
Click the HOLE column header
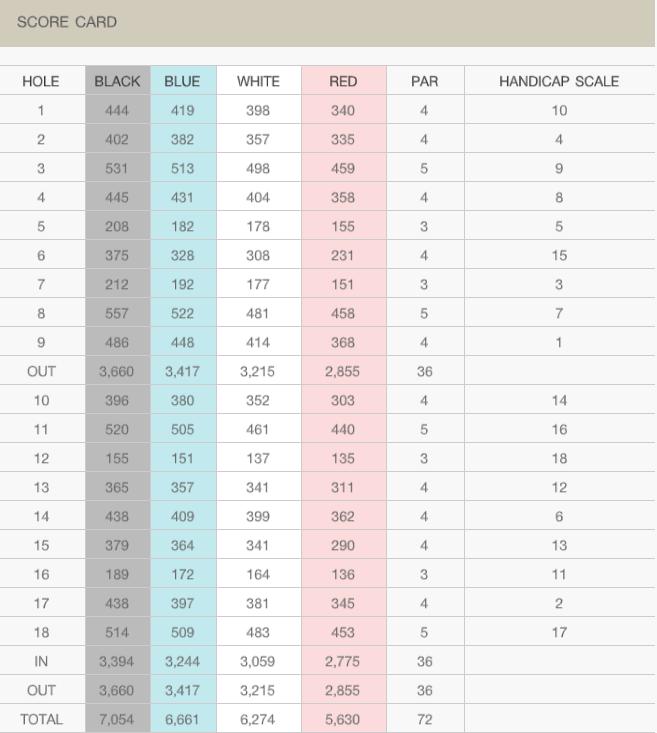point(41,81)
